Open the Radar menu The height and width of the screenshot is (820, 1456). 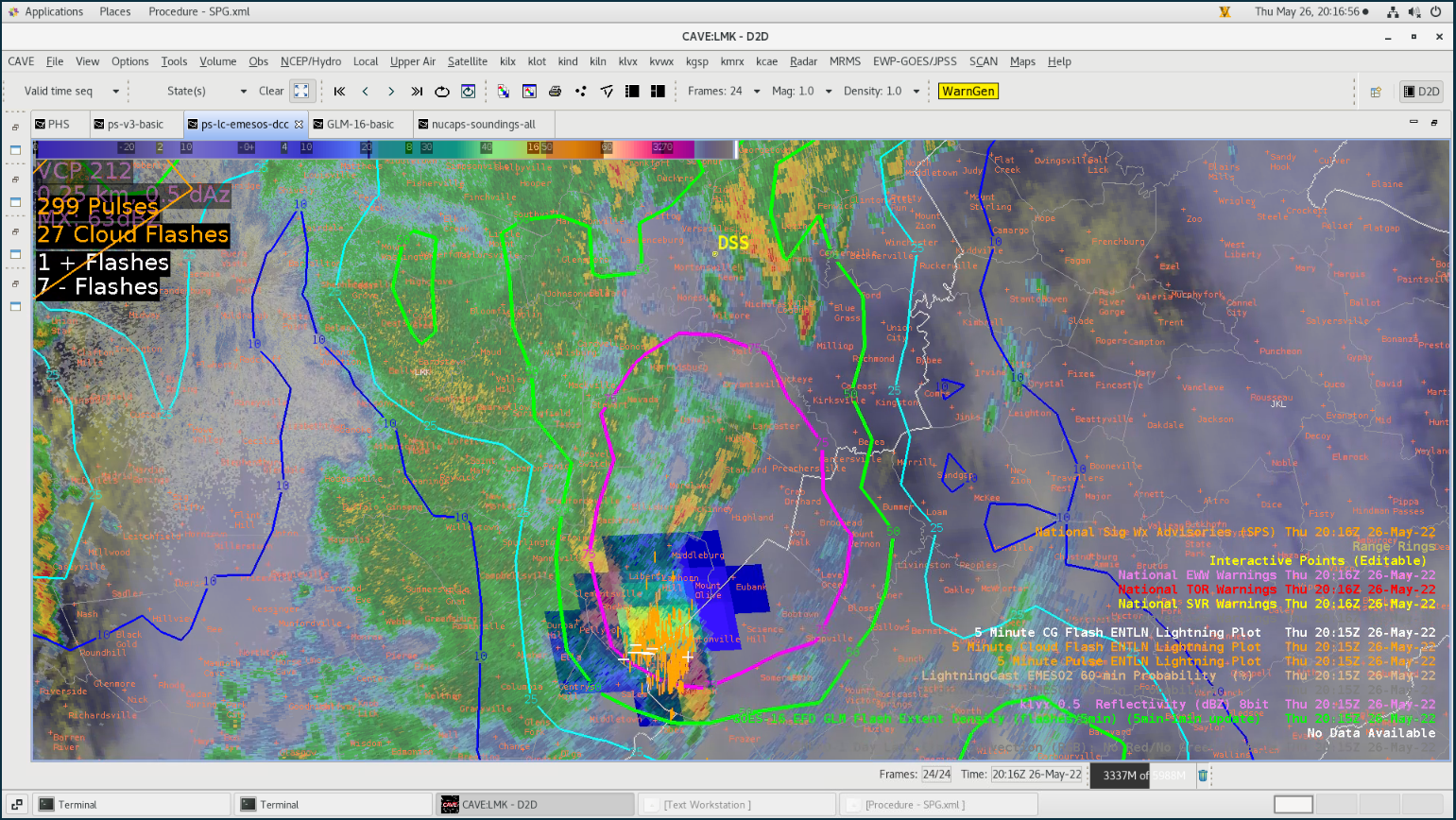tap(803, 61)
